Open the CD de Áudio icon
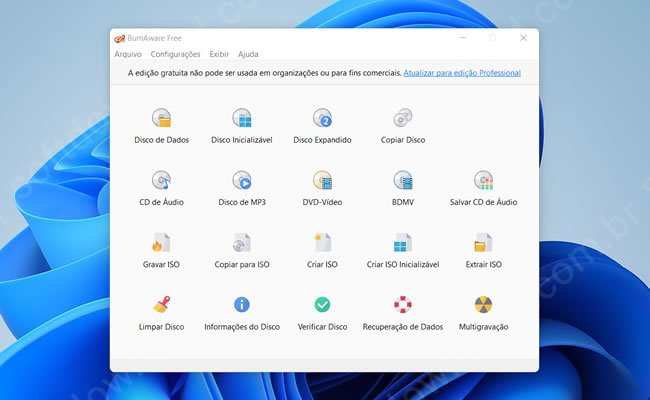 (161, 180)
